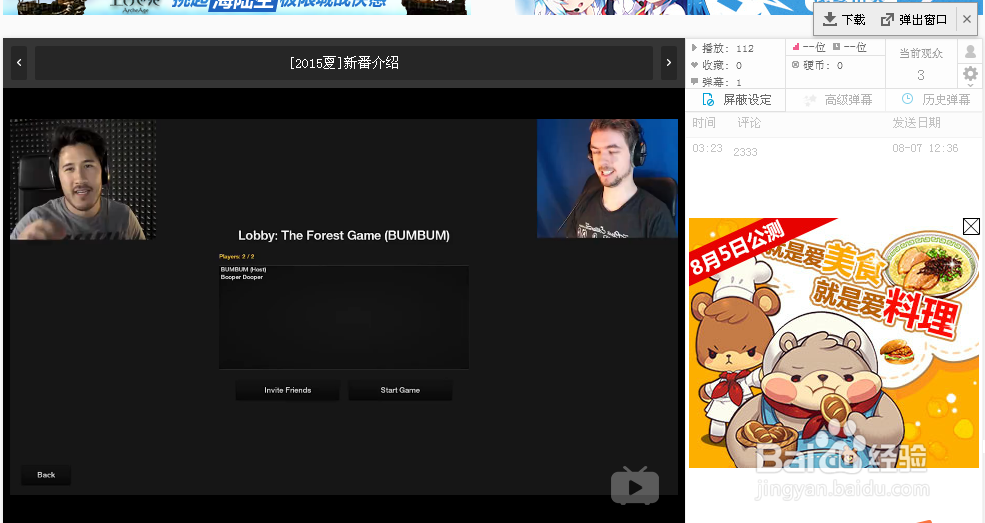The image size is (985, 523).
Task: Go to the next video part arrow
Action: click(x=668, y=62)
